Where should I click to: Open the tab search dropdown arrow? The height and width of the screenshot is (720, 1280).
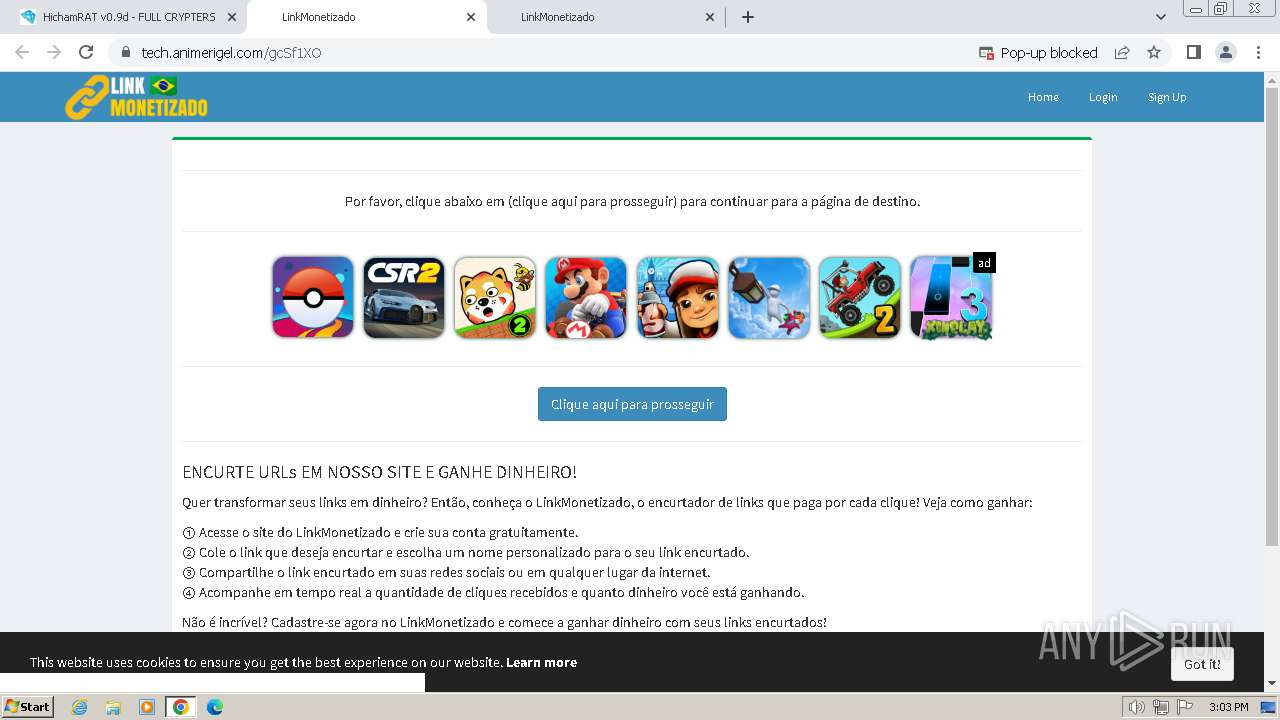click(1160, 17)
